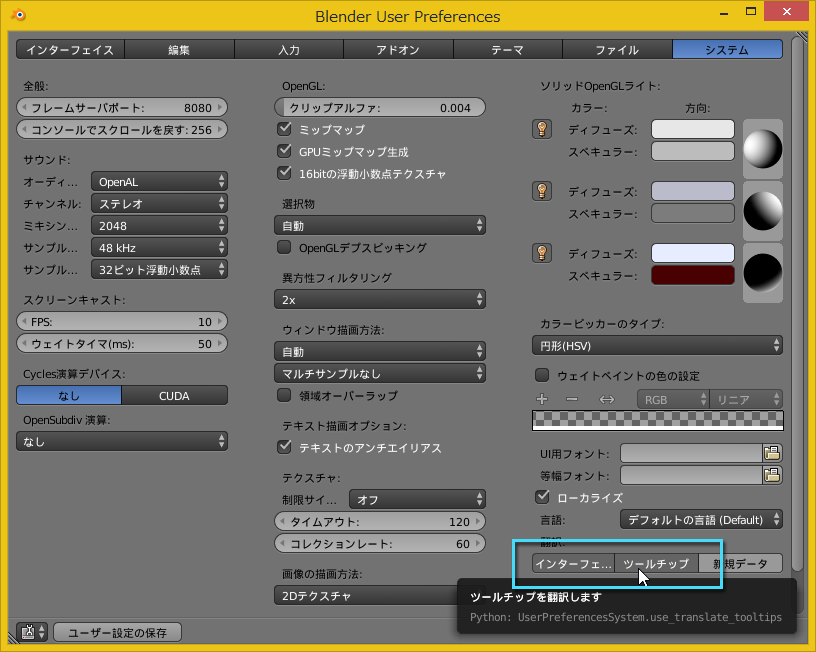Screen dimensions: 816x652
Task: Click second light ディフューズ color swatch
Action: [693, 191]
